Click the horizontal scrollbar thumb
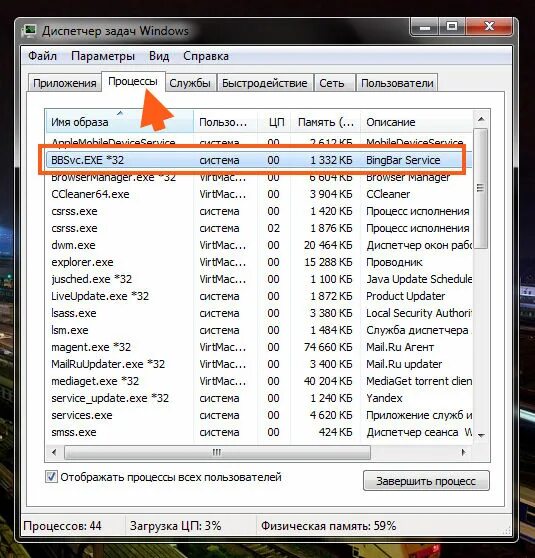The image size is (535, 558). [x=217, y=452]
